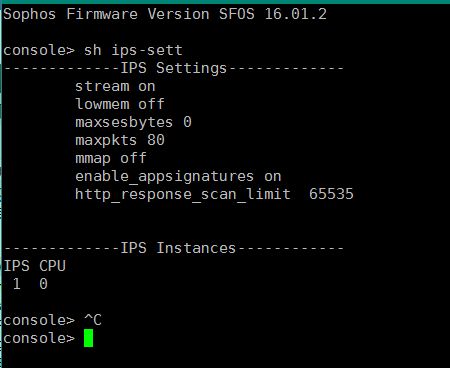Viewport: 450px width, 368px height.
Task: Click the value 65535
Action: coord(331,194)
